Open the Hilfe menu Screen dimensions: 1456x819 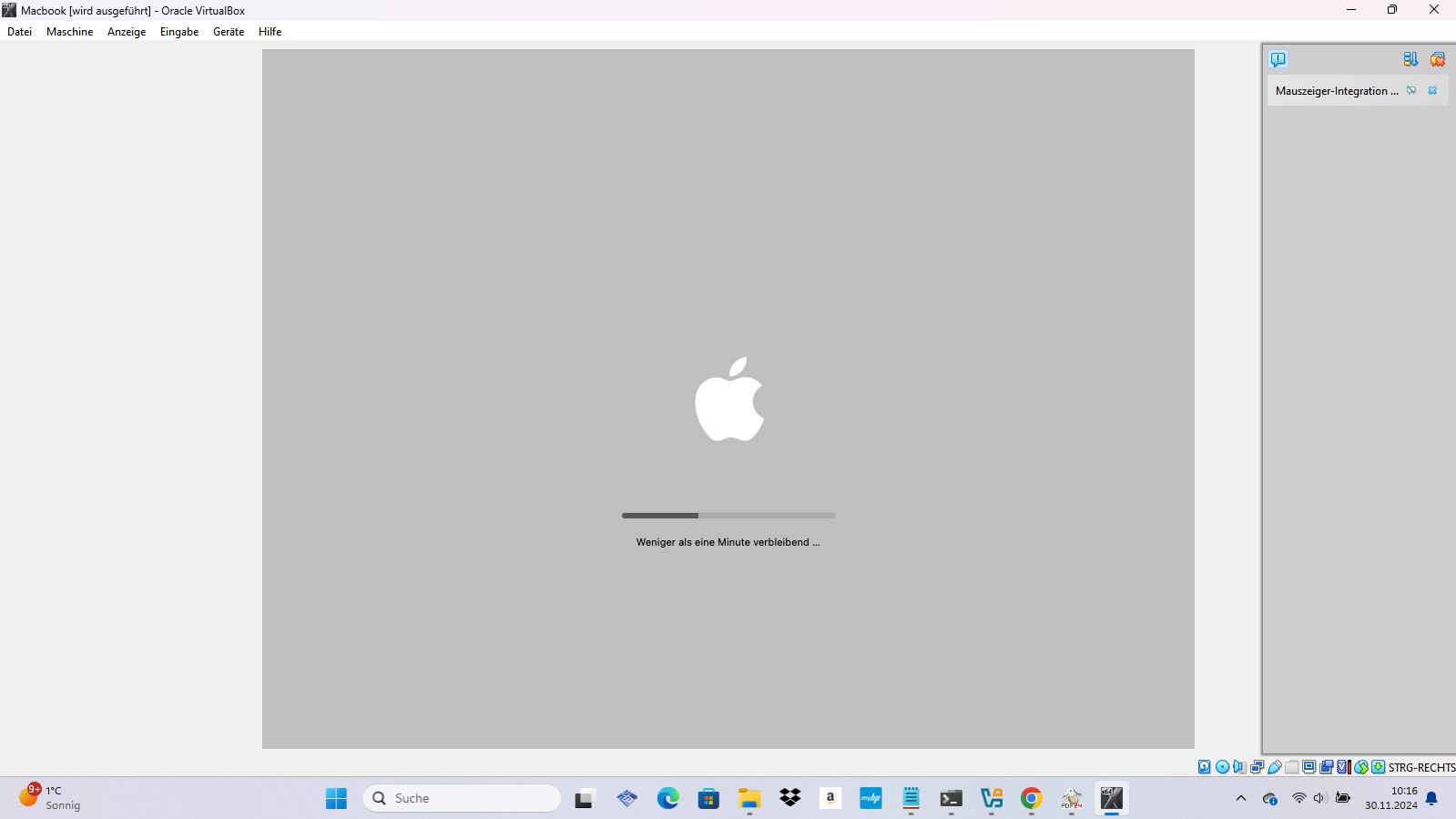(x=270, y=32)
